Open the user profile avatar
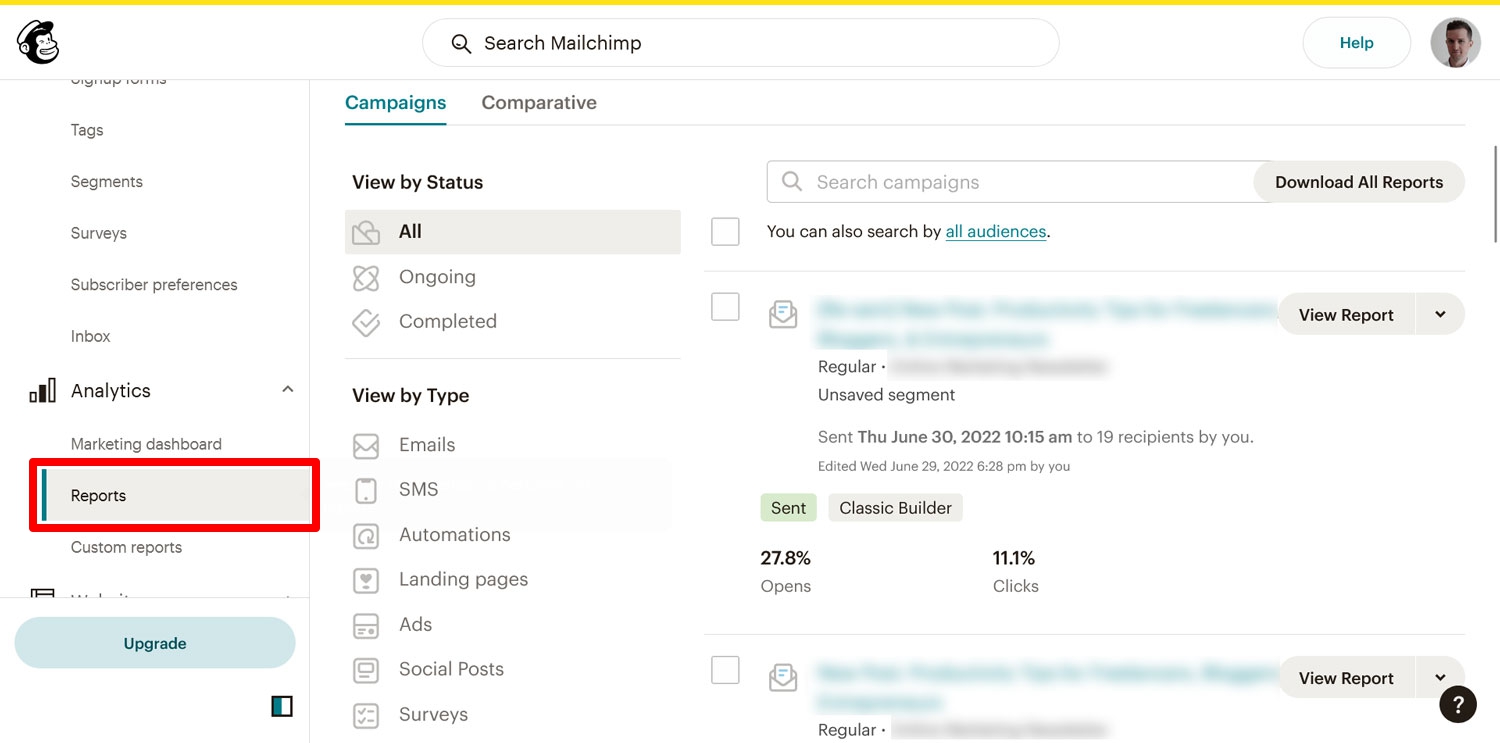 pos(1455,43)
